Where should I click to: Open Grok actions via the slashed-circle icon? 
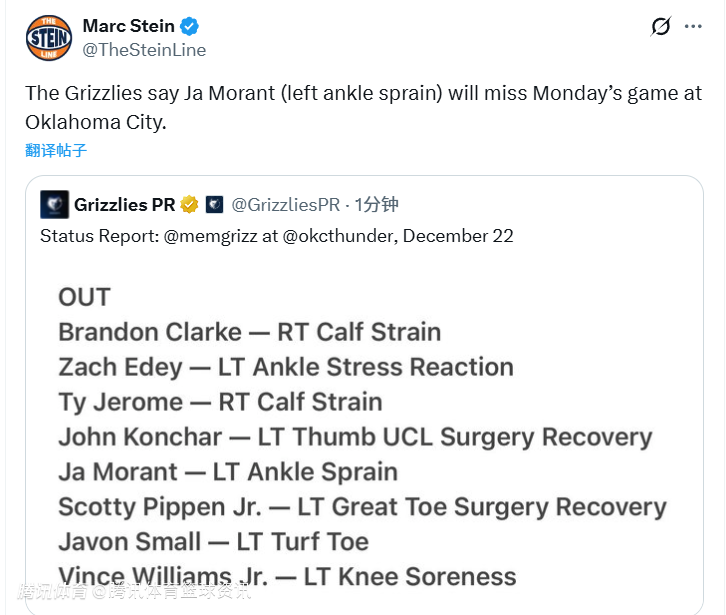point(660,27)
